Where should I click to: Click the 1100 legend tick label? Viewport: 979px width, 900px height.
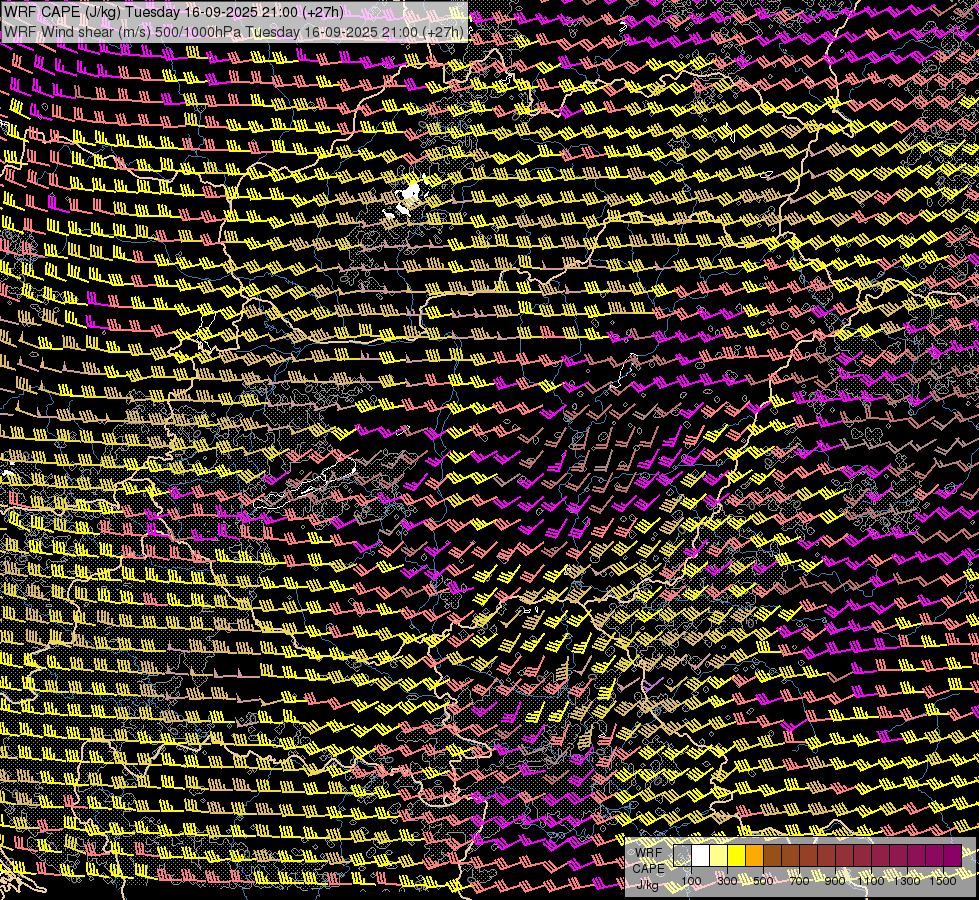click(x=871, y=881)
